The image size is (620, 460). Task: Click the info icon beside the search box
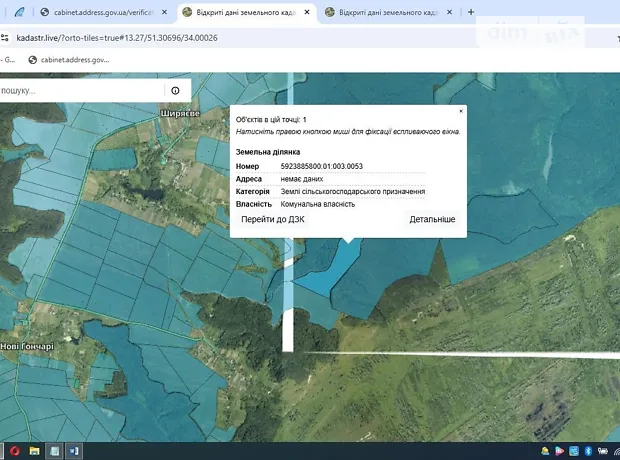click(x=175, y=90)
